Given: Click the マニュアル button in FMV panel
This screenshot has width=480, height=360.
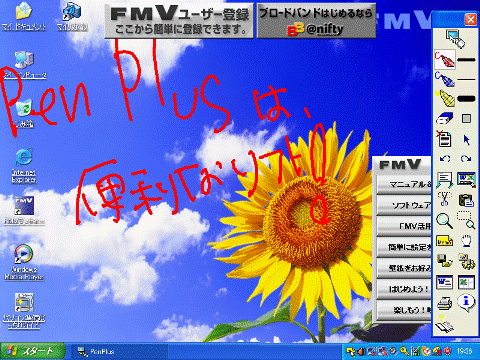Looking at the screenshot, I should 404,184.
